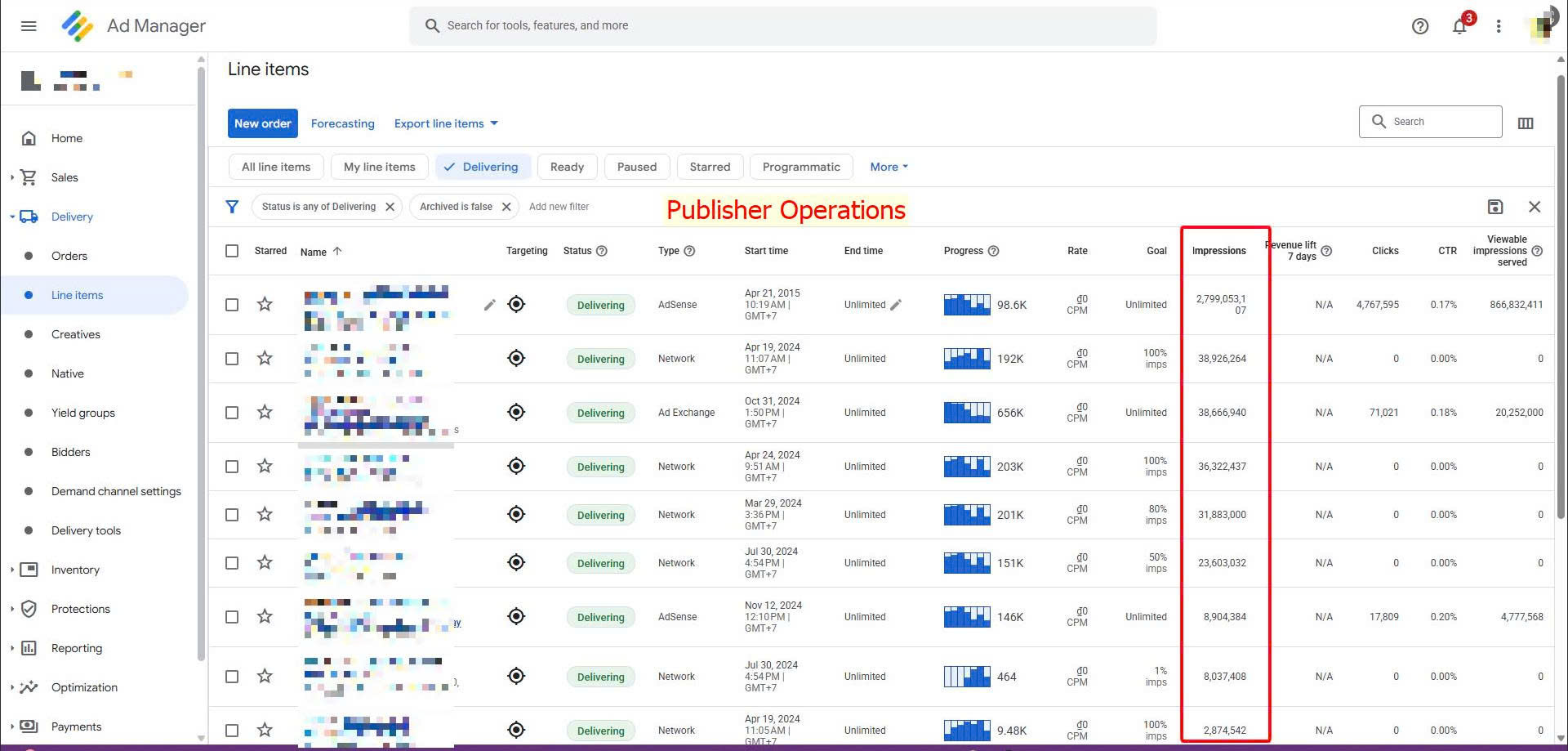
Task: Select the Starred tab
Action: click(710, 167)
